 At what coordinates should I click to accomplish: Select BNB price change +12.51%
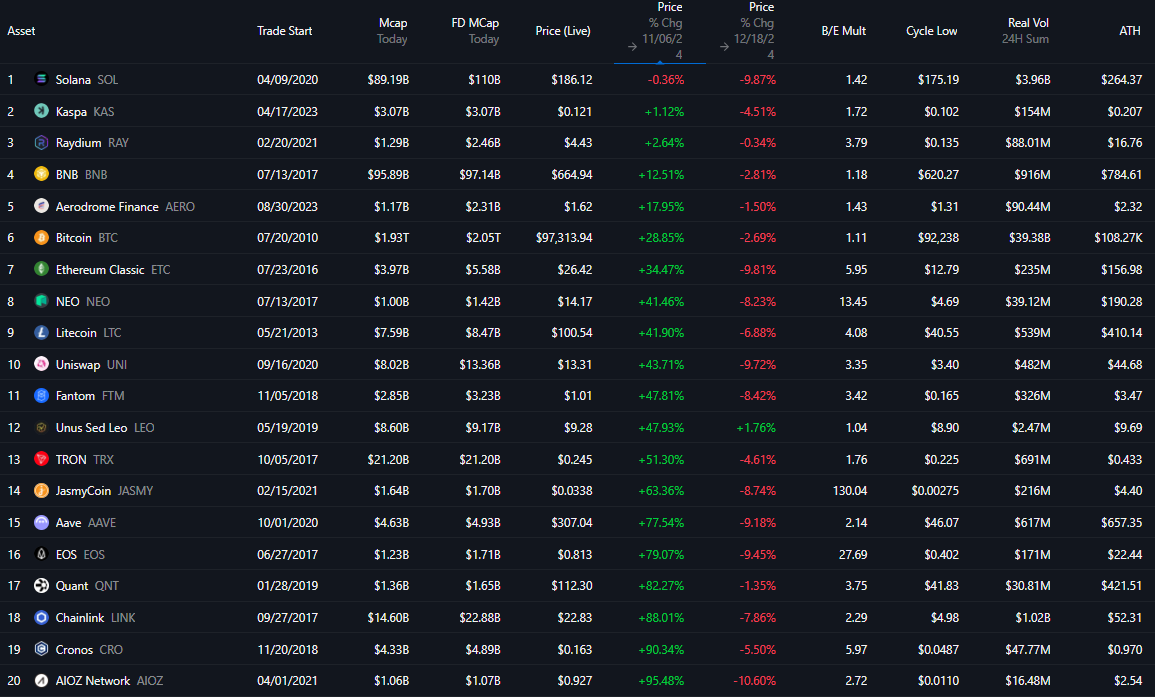(661, 175)
